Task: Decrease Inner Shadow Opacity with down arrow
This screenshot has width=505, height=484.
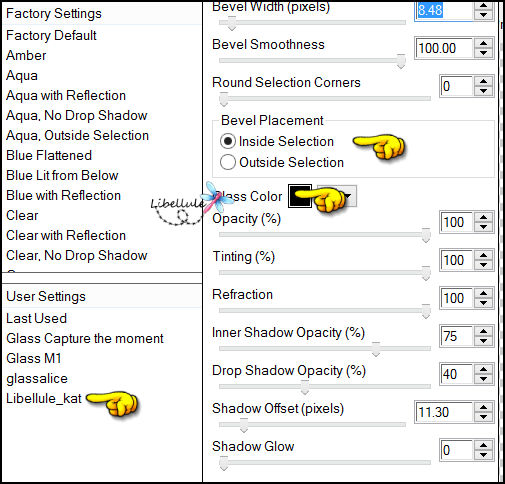Action: point(483,341)
